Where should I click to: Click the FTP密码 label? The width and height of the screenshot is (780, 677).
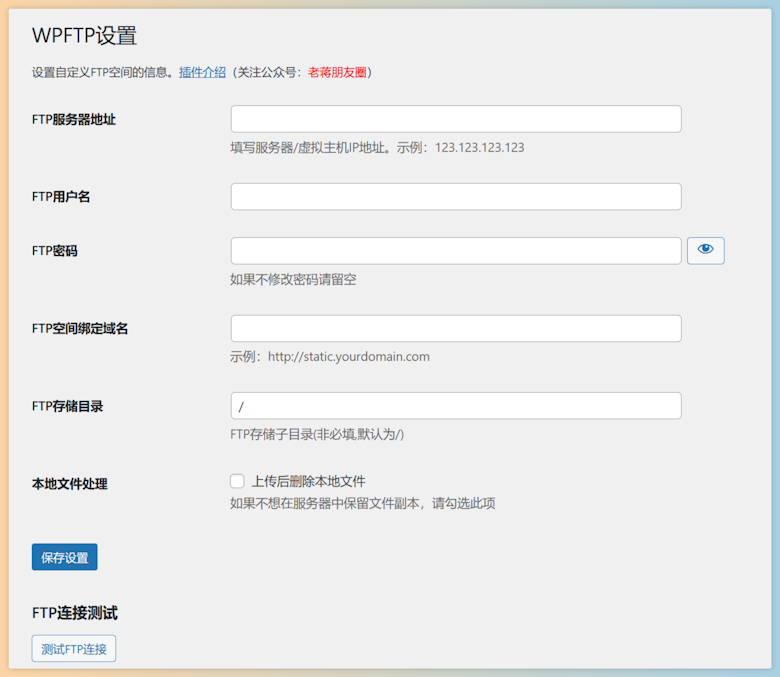pyautogui.click(x=54, y=251)
